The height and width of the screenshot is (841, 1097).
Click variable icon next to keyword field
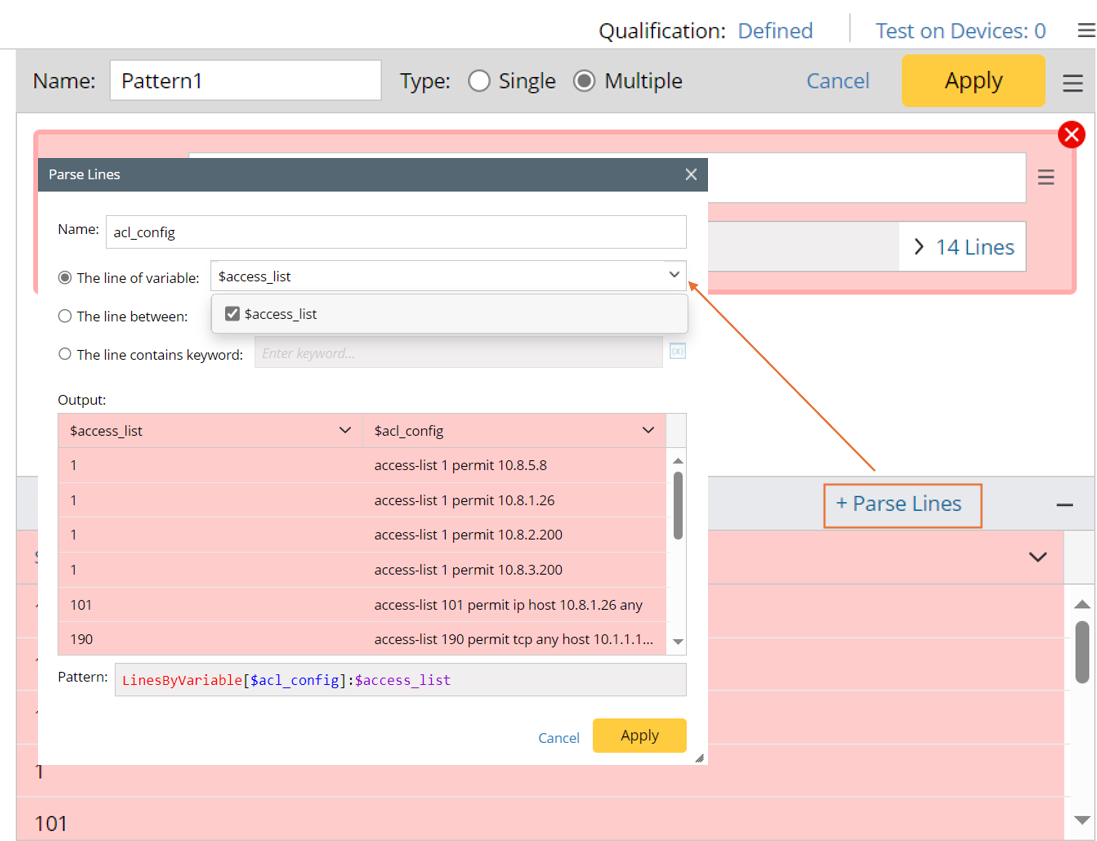click(x=677, y=352)
